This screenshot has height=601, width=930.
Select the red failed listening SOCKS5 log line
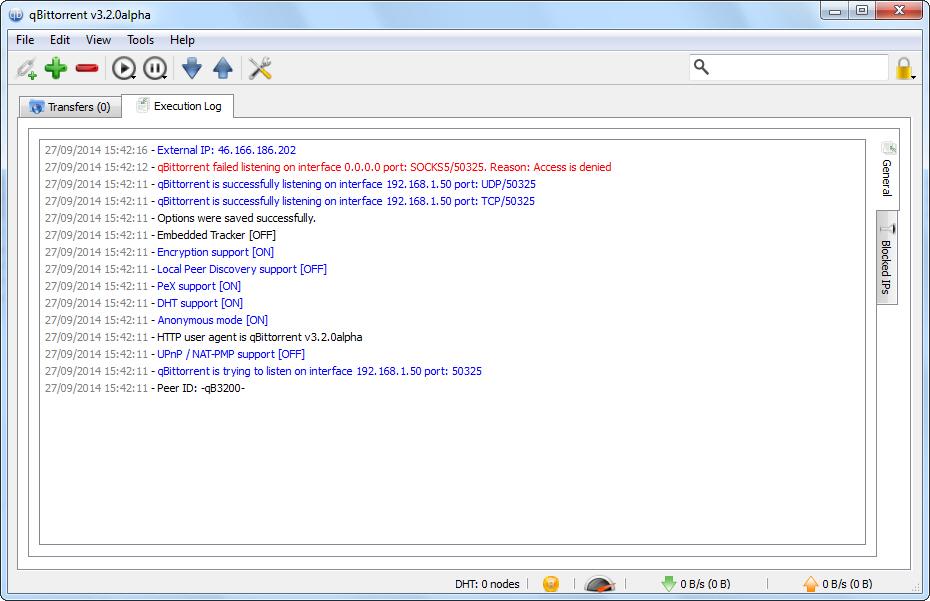coord(328,167)
